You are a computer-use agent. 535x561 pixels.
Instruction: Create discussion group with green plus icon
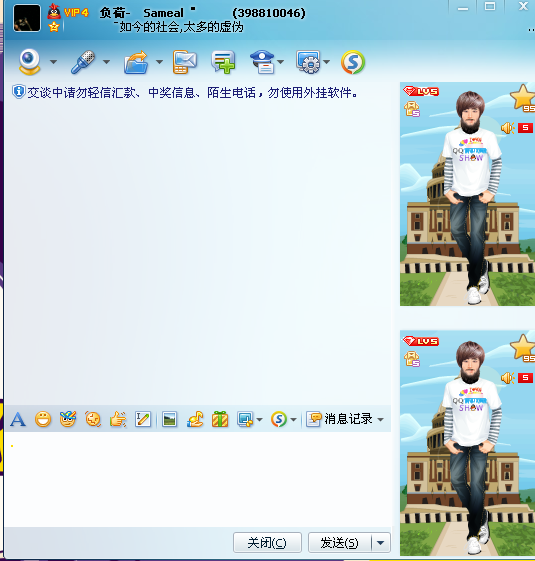pyautogui.click(x=223, y=62)
